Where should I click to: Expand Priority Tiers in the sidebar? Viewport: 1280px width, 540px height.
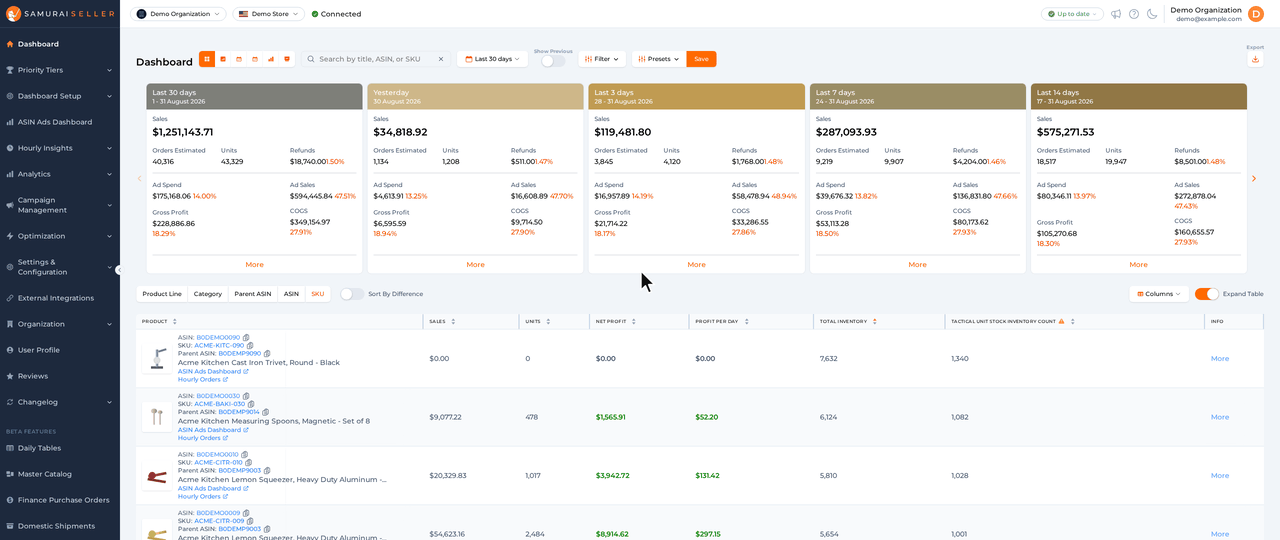(x=60, y=70)
